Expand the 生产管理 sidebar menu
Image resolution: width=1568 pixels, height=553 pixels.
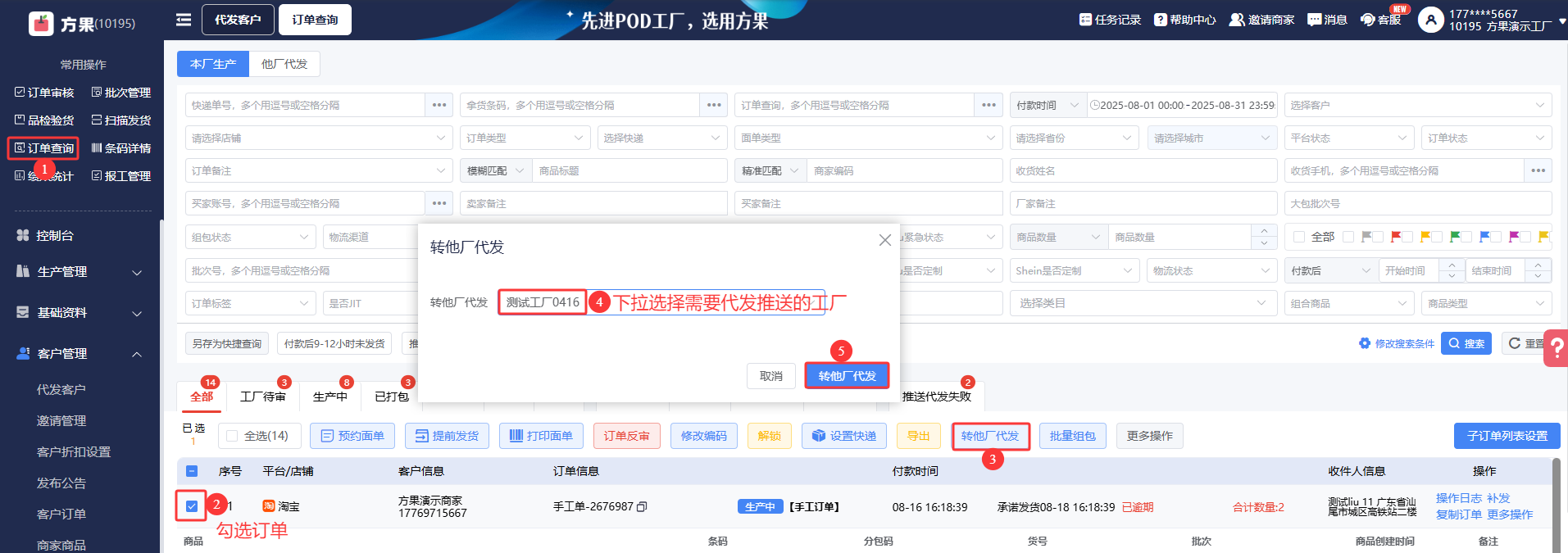tap(80, 271)
